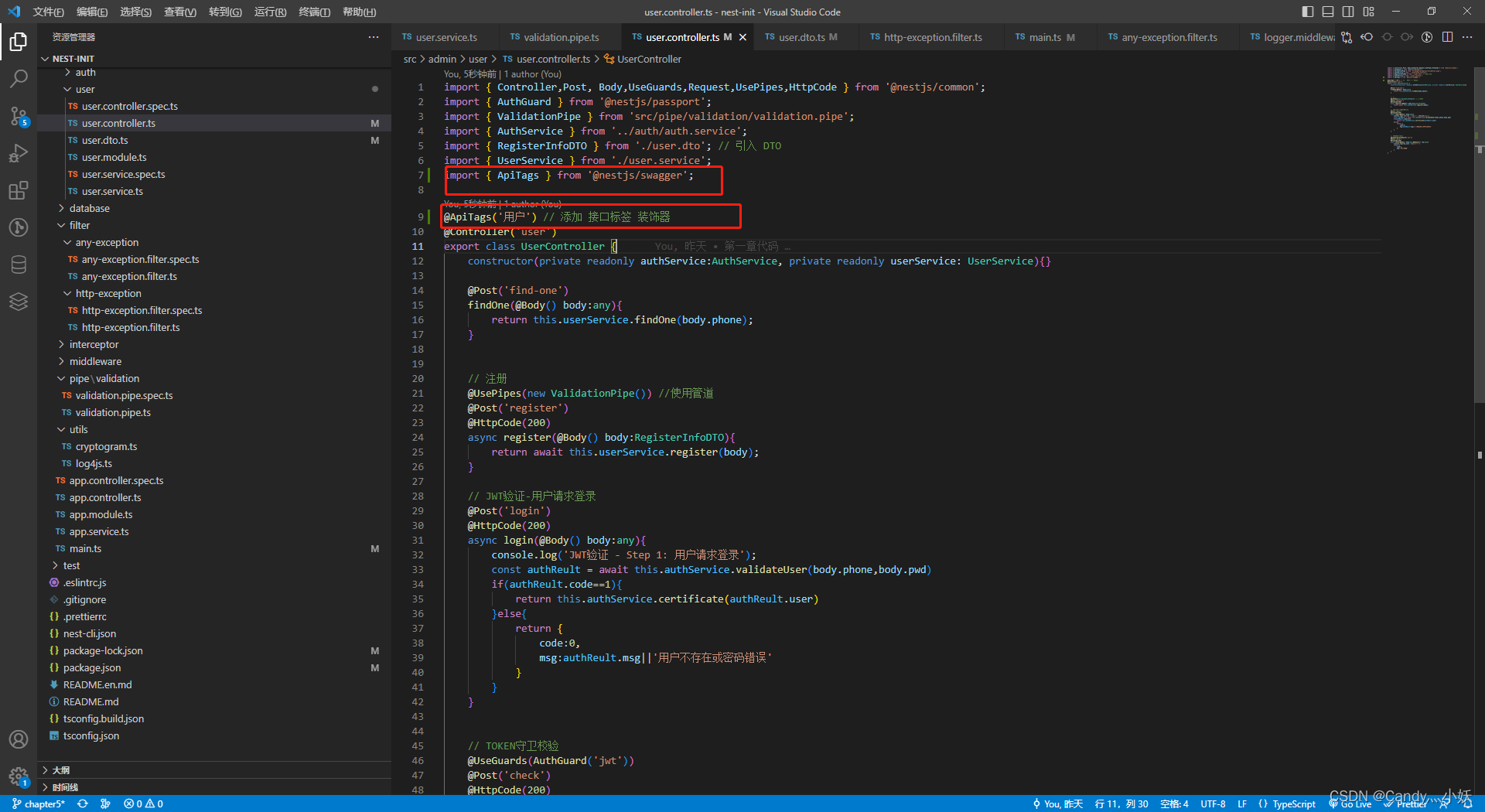This screenshot has height=812, width=1485.
Task: Open Source Control showing 5 pending changes
Action: tap(19, 116)
